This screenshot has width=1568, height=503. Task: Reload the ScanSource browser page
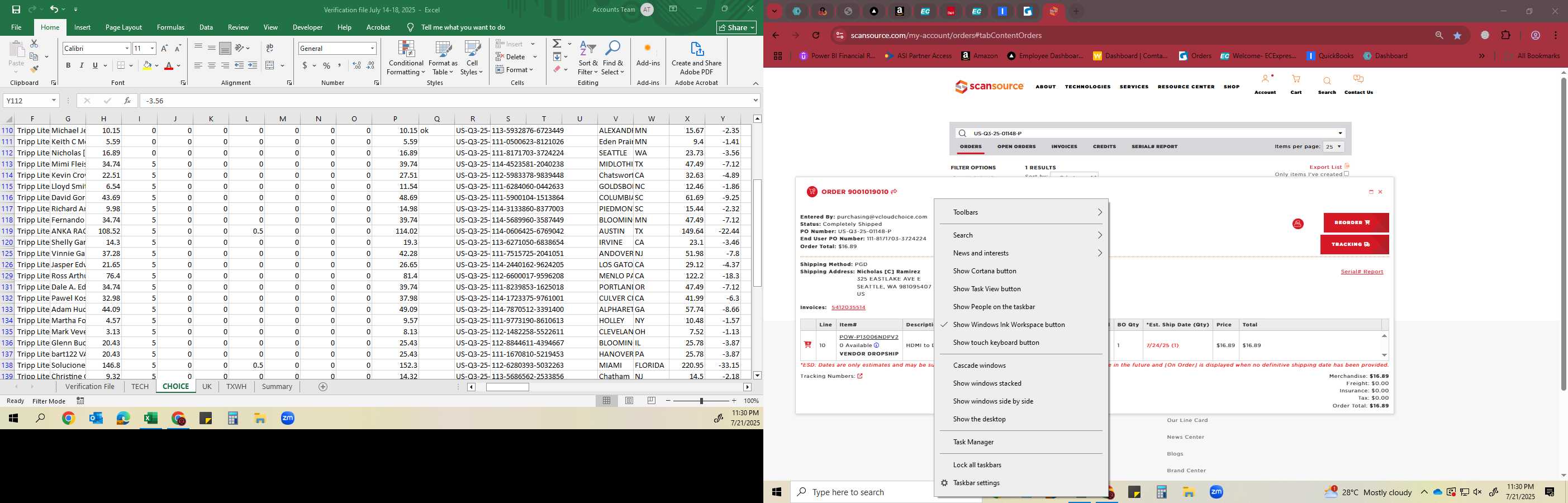[x=816, y=35]
